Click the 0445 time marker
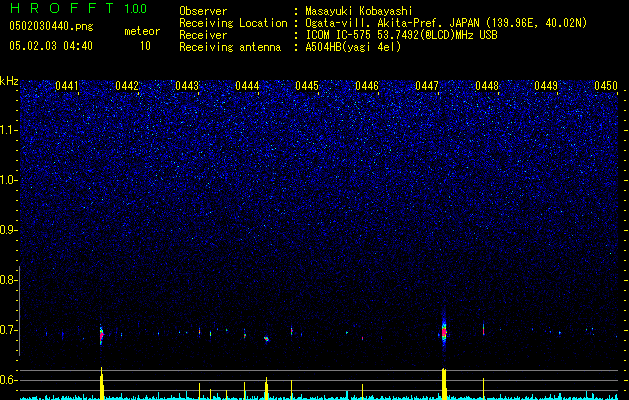The image size is (629, 400). coord(307,86)
